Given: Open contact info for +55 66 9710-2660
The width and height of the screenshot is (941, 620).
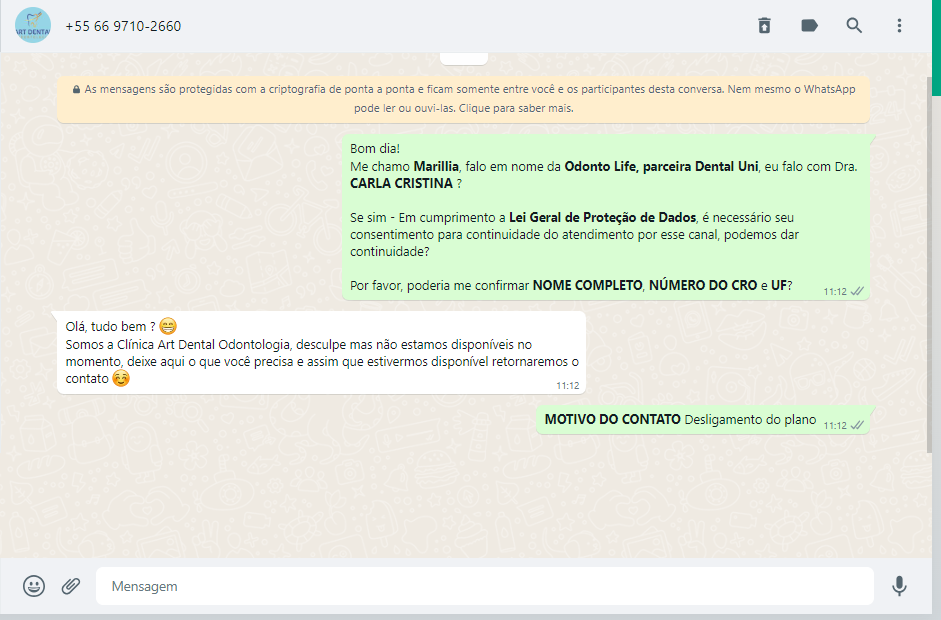Looking at the screenshot, I should click(x=123, y=26).
